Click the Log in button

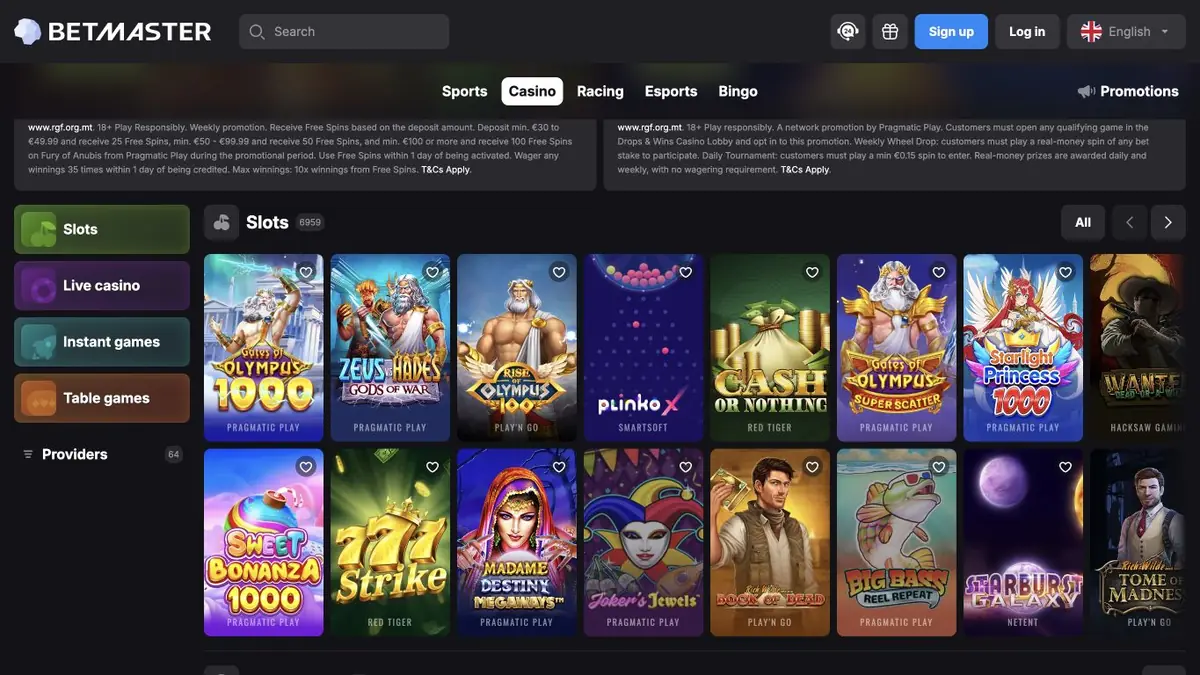[x=1027, y=32]
